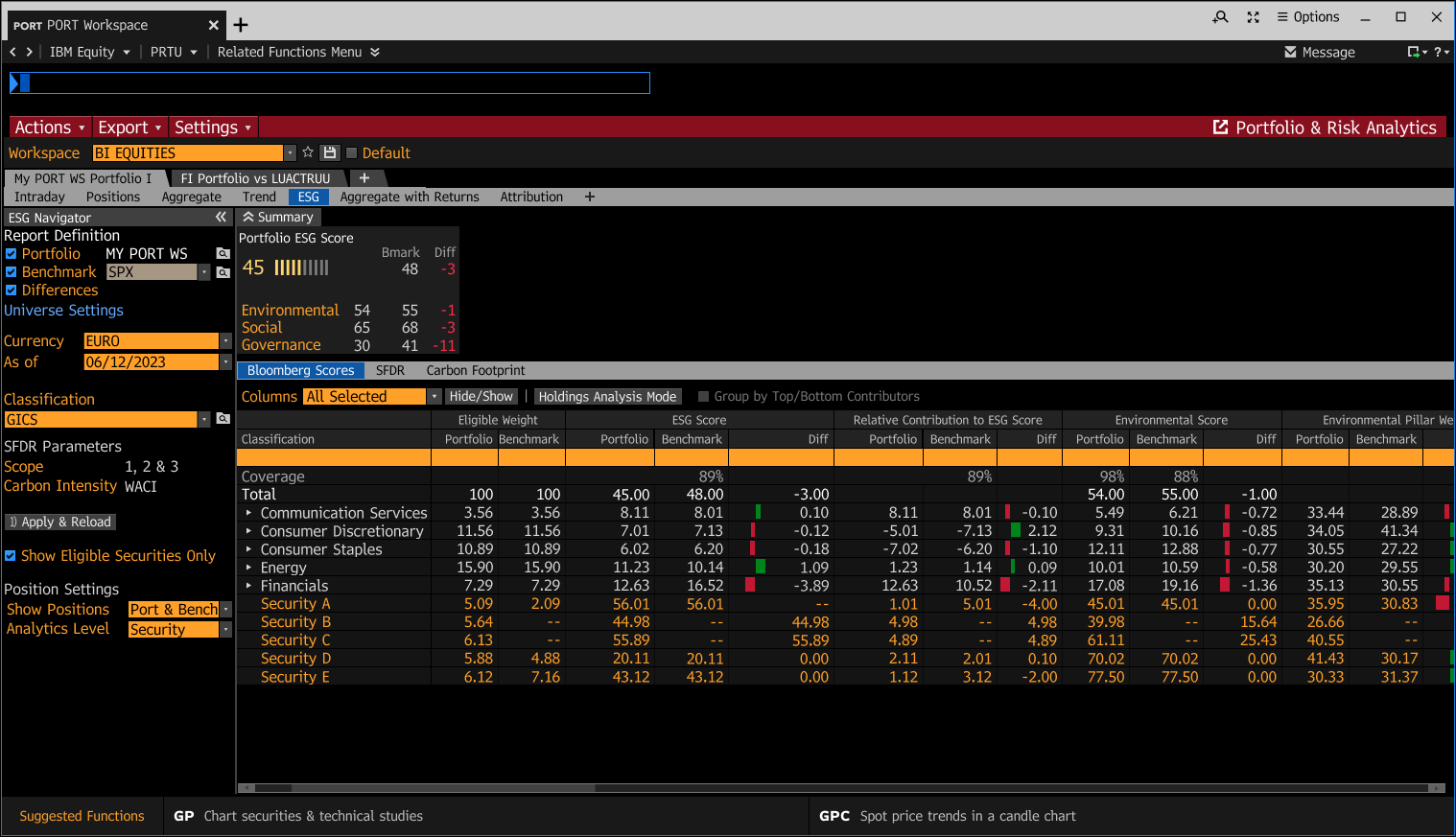1456x837 pixels.
Task: Click the Apply & Reload button
Action: click(59, 522)
